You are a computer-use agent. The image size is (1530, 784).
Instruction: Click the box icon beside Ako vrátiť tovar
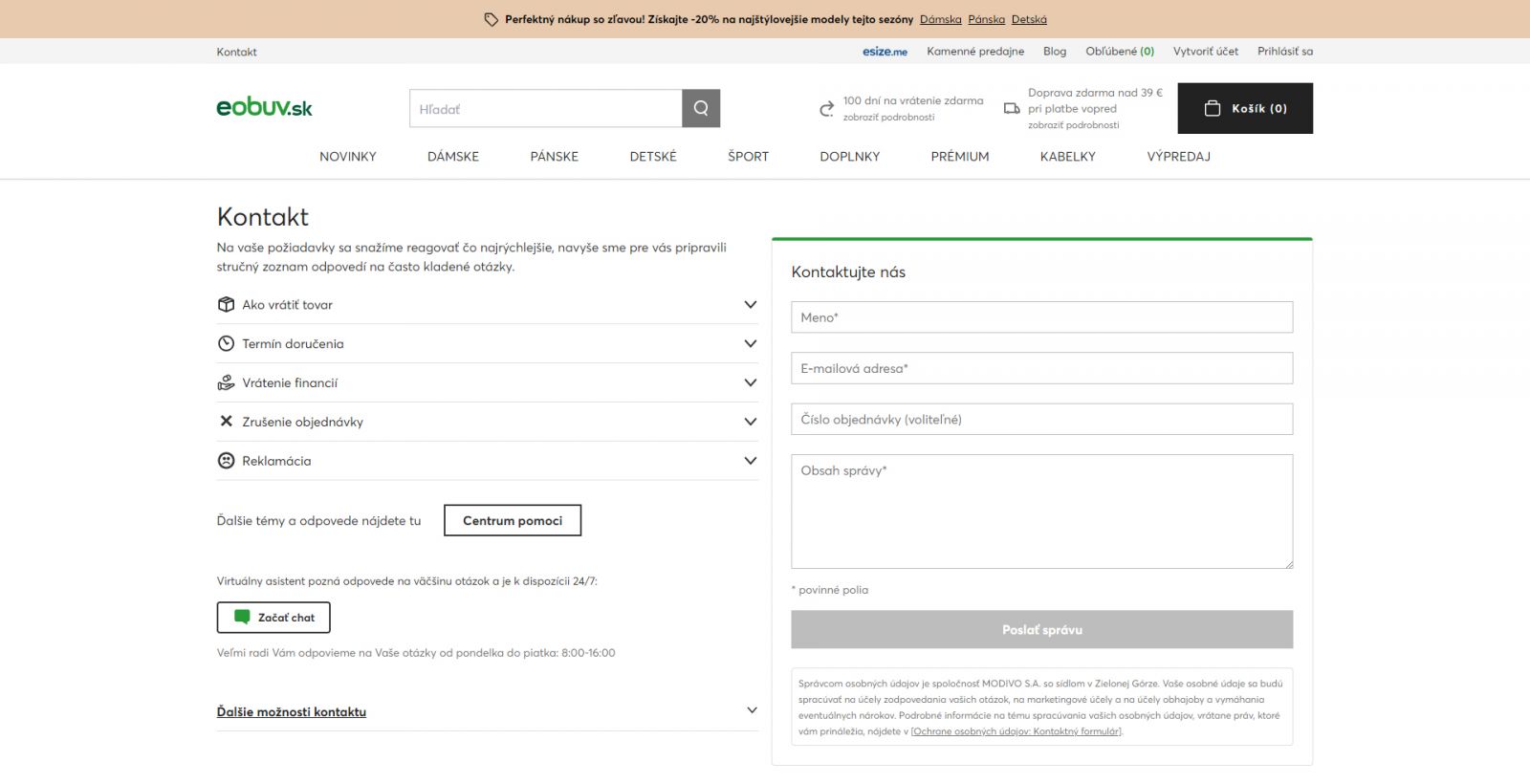tap(226, 305)
